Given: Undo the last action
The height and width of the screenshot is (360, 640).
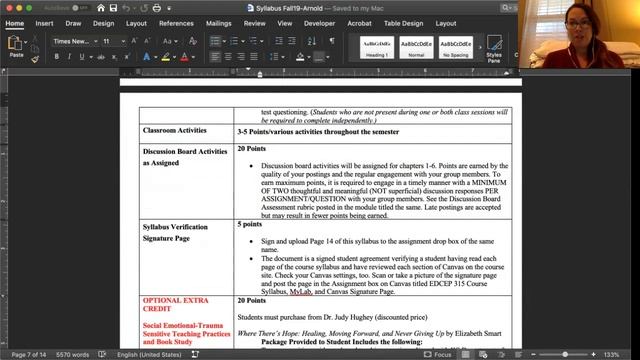Looking at the screenshot, I should [x=126, y=8].
